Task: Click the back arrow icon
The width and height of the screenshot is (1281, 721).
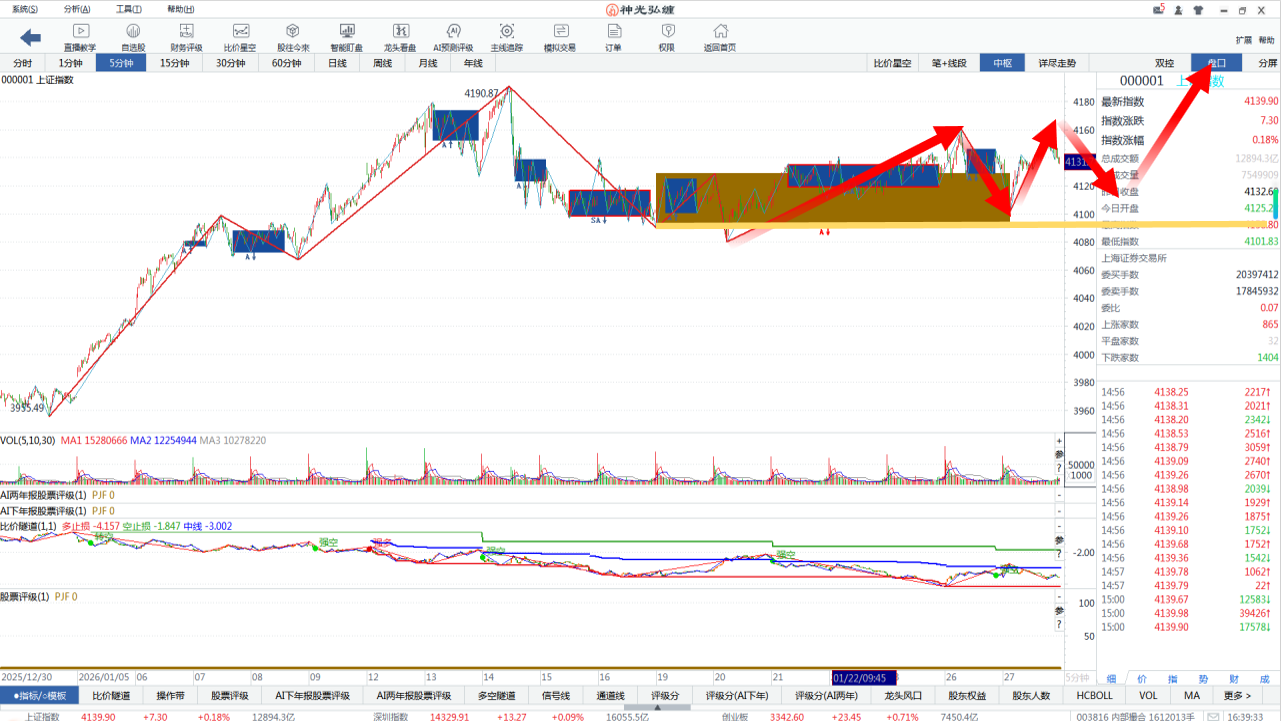Action: click(x=30, y=38)
